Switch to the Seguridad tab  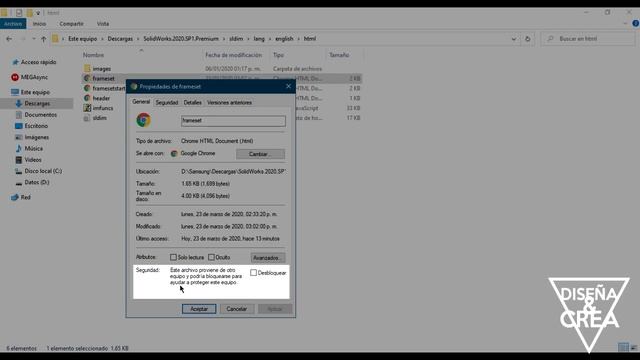pos(167,102)
